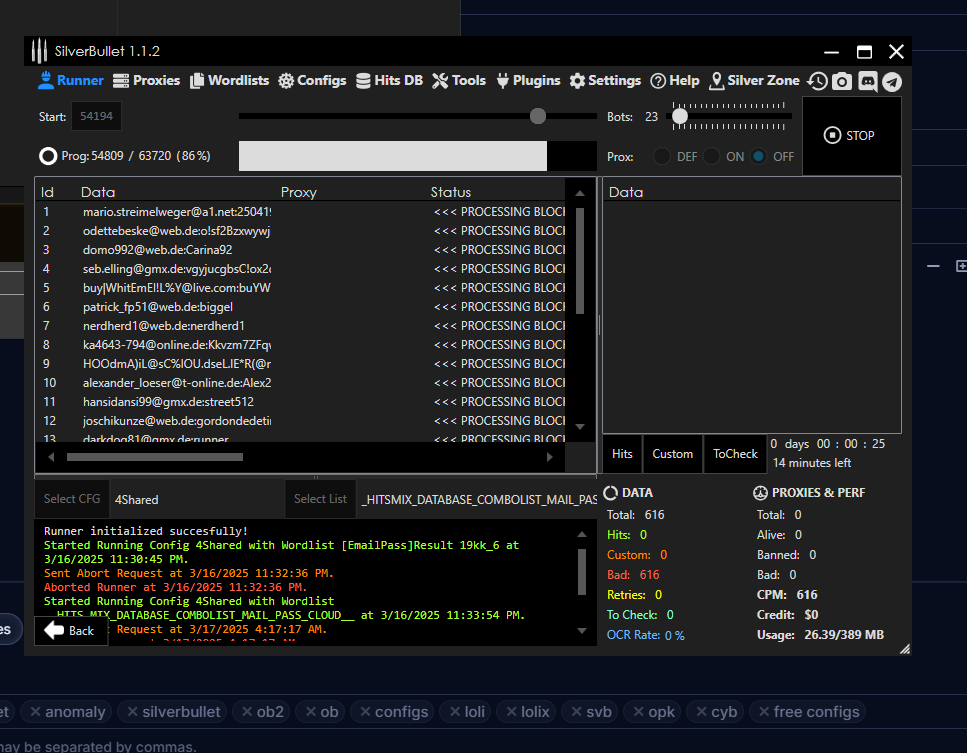The height and width of the screenshot is (753, 967).
Task: Click the Back button
Action: (x=70, y=631)
